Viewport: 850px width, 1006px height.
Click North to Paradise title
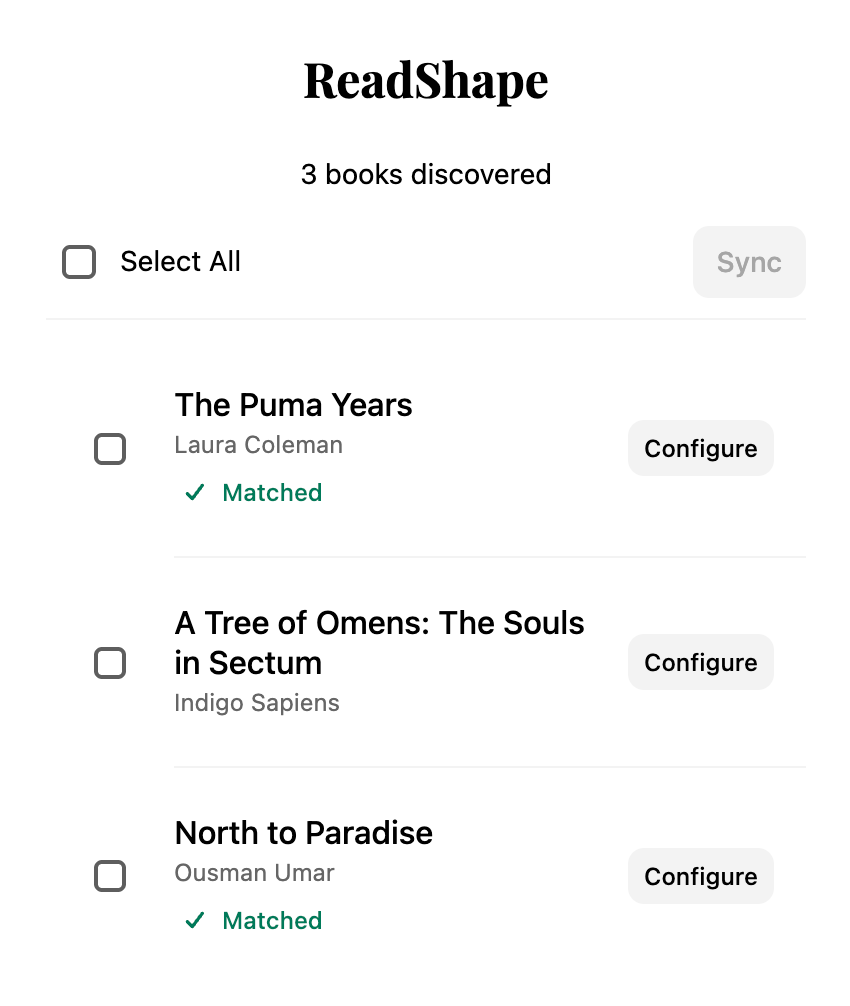click(x=303, y=833)
